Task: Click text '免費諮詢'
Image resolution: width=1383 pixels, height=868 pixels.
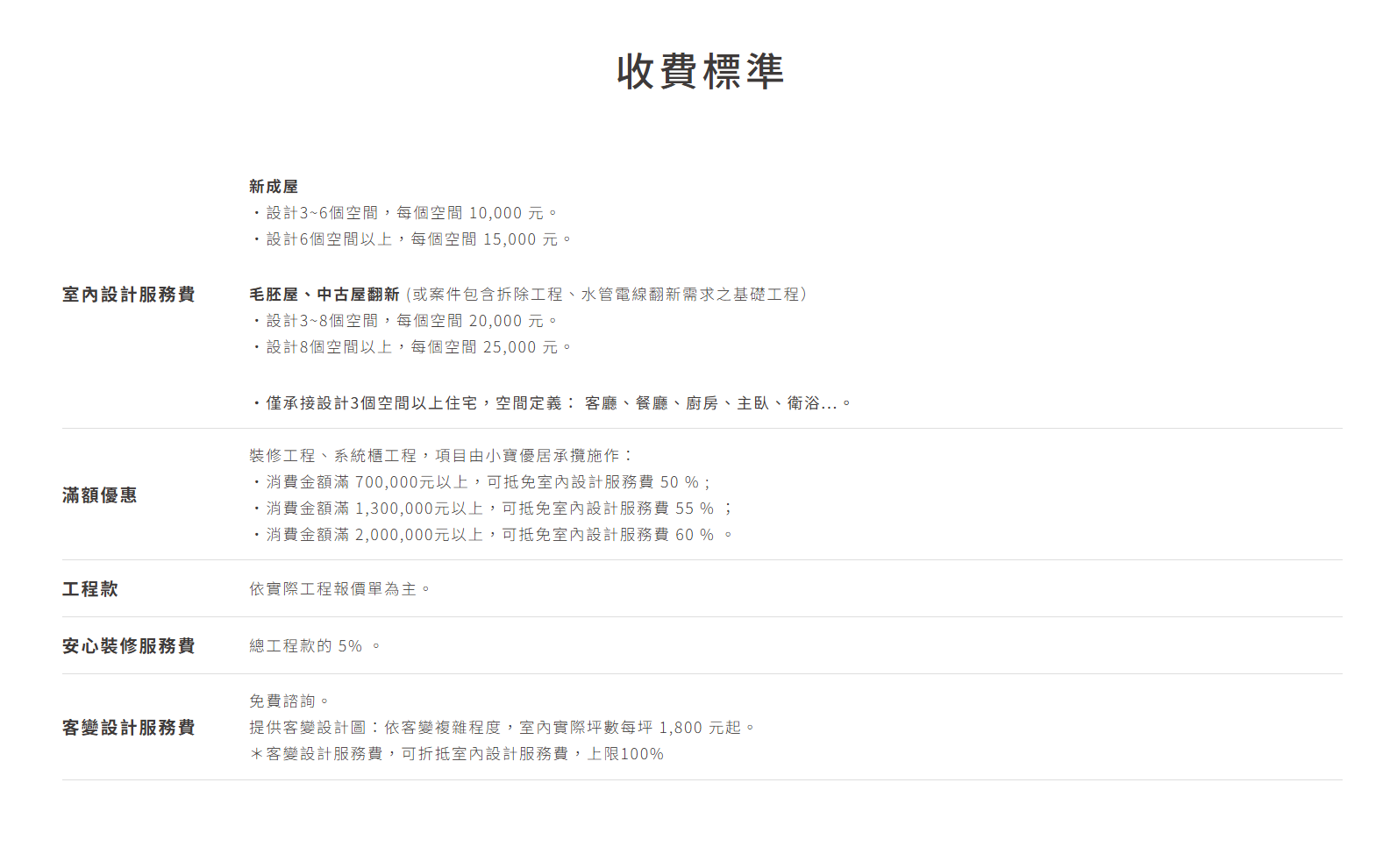Action: [289, 701]
